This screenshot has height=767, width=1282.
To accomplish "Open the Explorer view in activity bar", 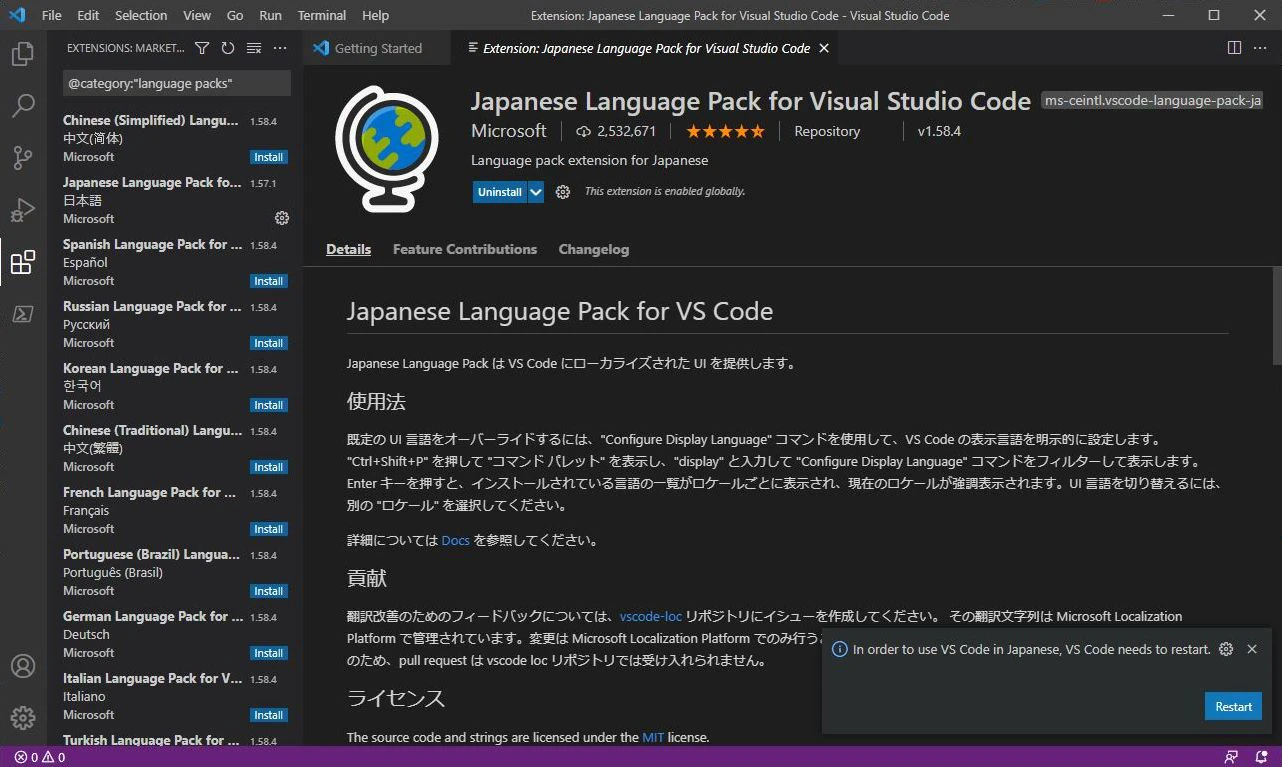I will click(22, 54).
